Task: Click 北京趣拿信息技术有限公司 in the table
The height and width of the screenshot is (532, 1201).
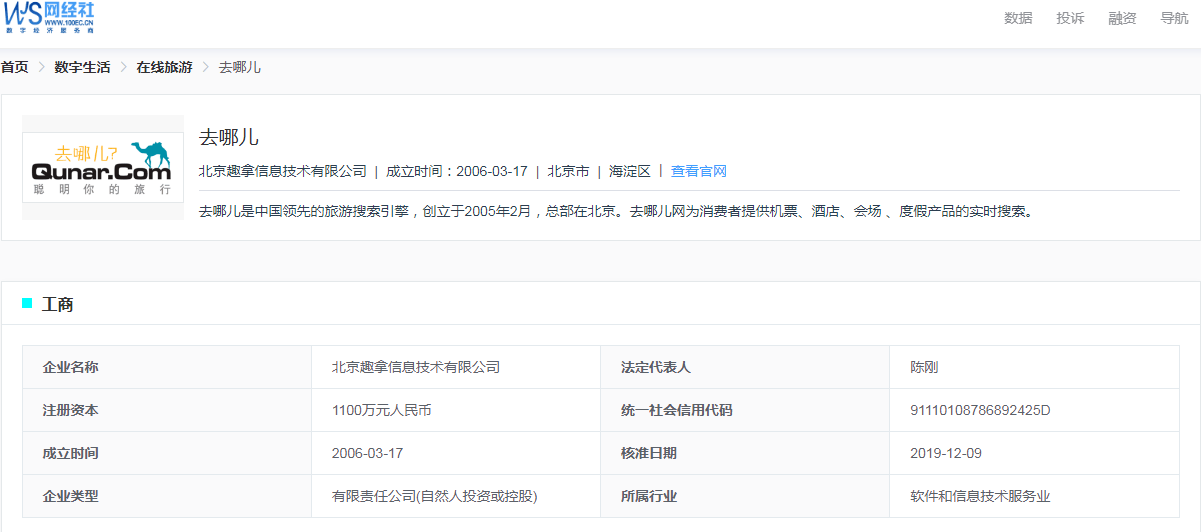Action: (416, 367)
